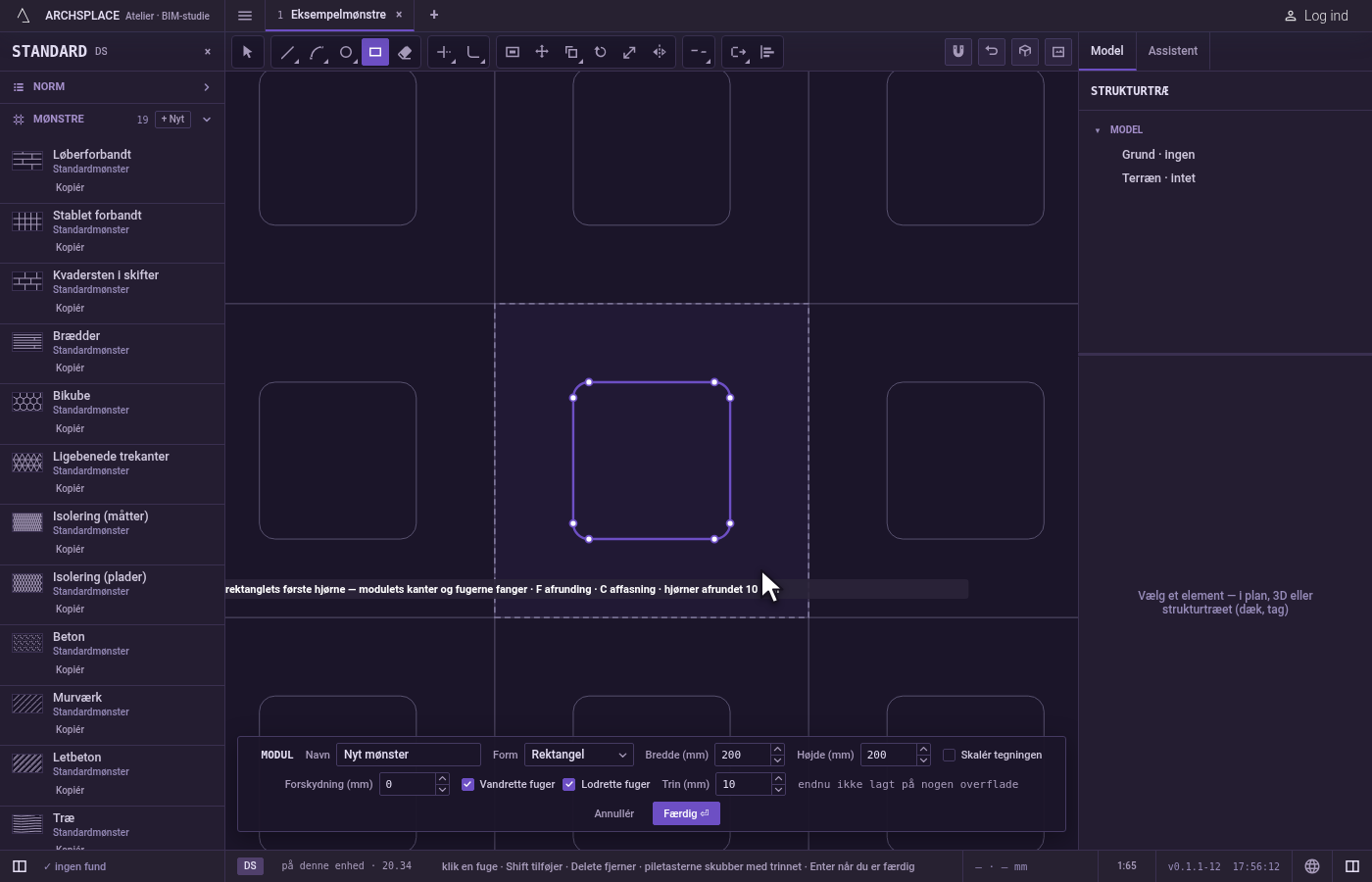Close the STANDARD DS panel
Viewport: 1372px width, 882px height.
coord(208,52)
